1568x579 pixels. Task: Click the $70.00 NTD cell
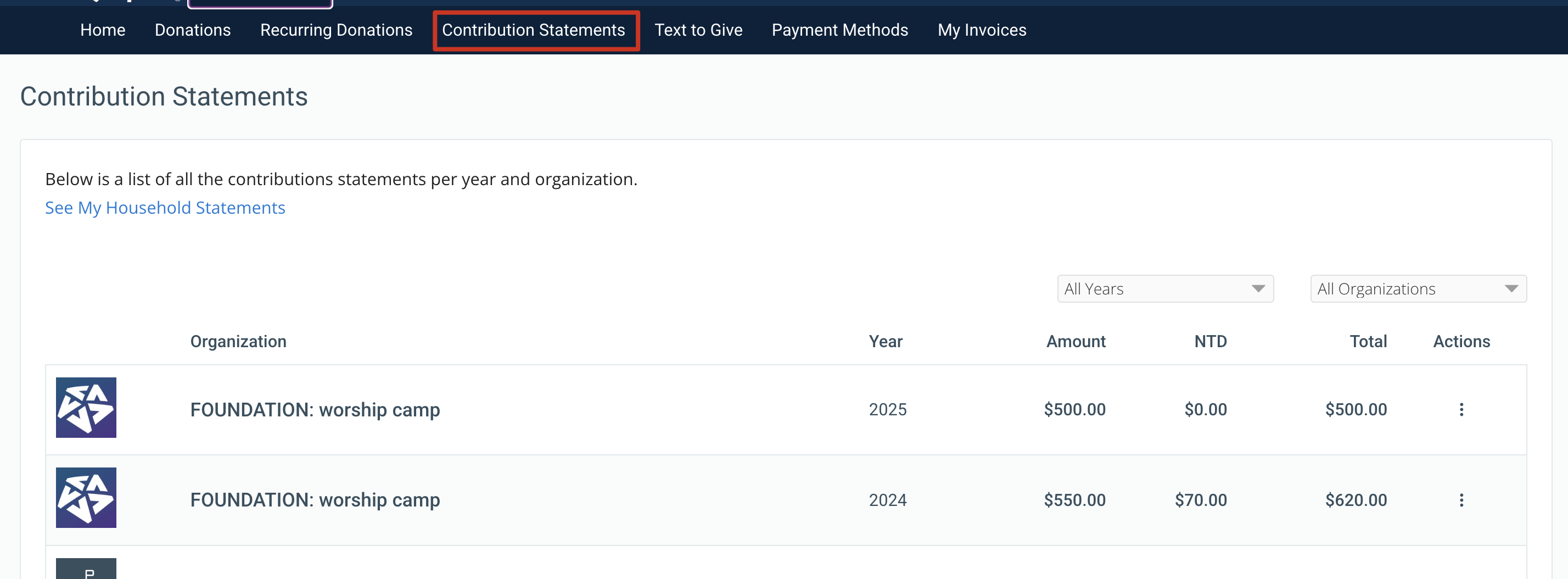[1200, 500]
